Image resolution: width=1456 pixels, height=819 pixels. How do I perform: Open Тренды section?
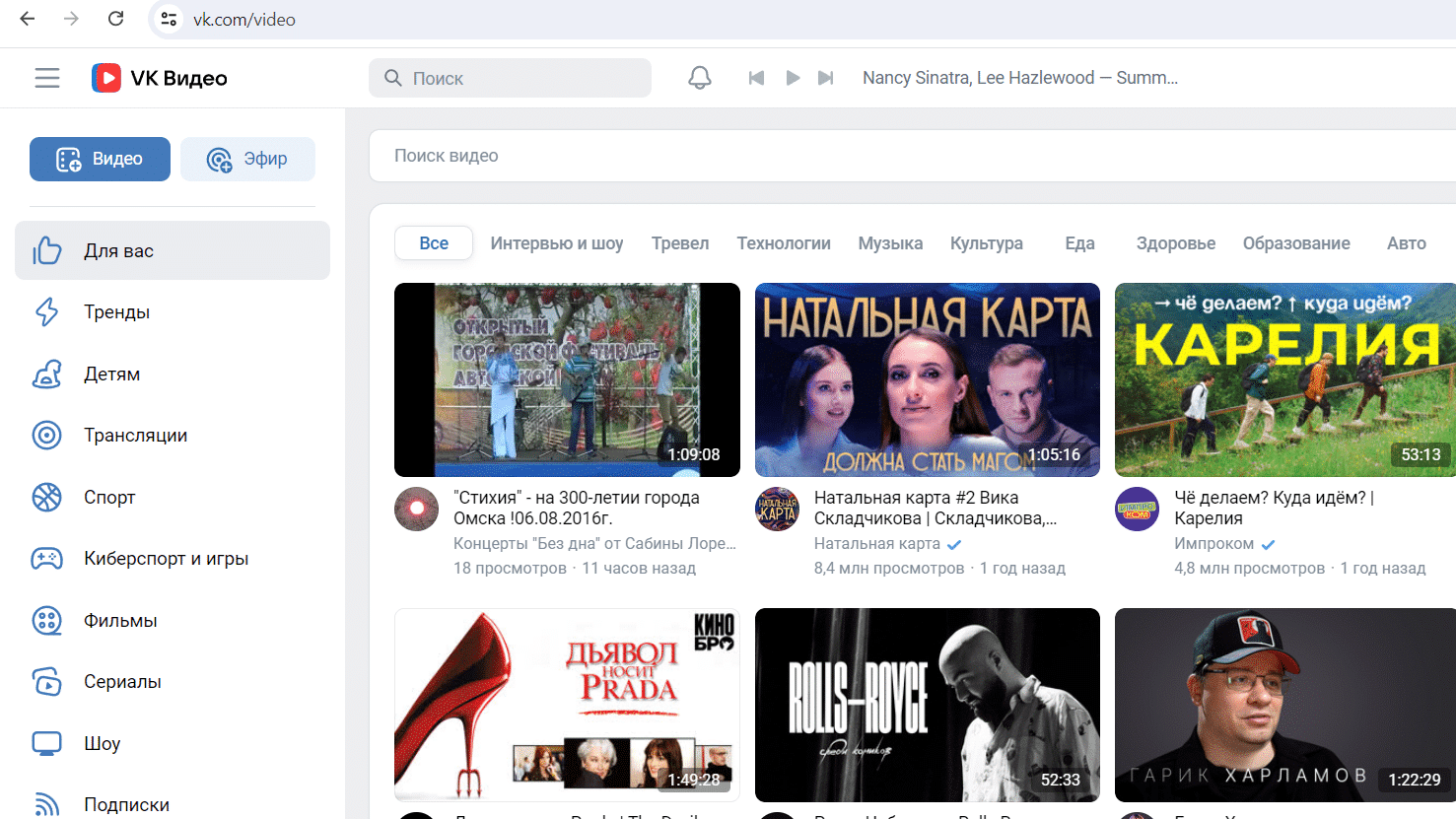pyautogui.click(x=173, y=312)
